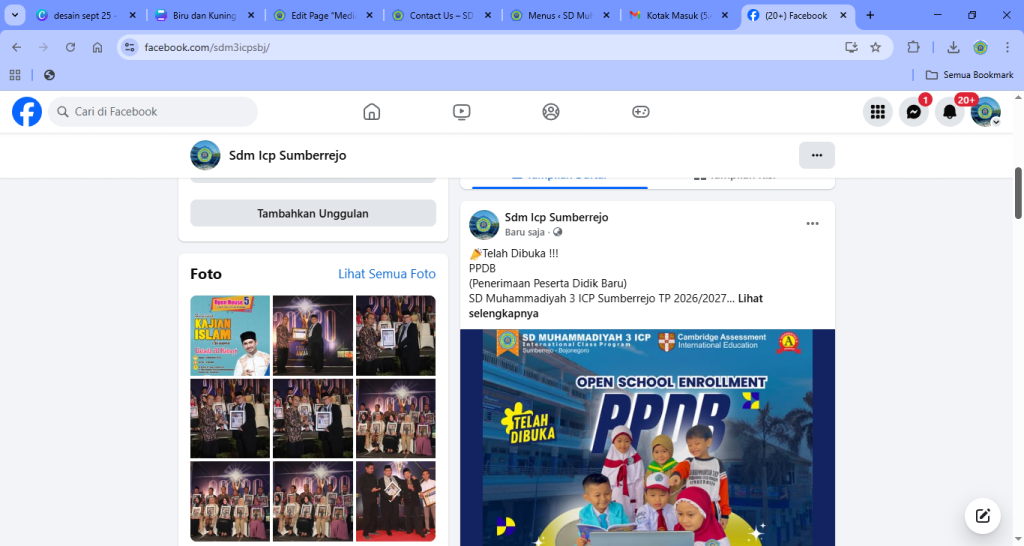The width and height of the screenshot is (1024, 546).
Task: Click the new message compose icon
Action: point(983,516)
